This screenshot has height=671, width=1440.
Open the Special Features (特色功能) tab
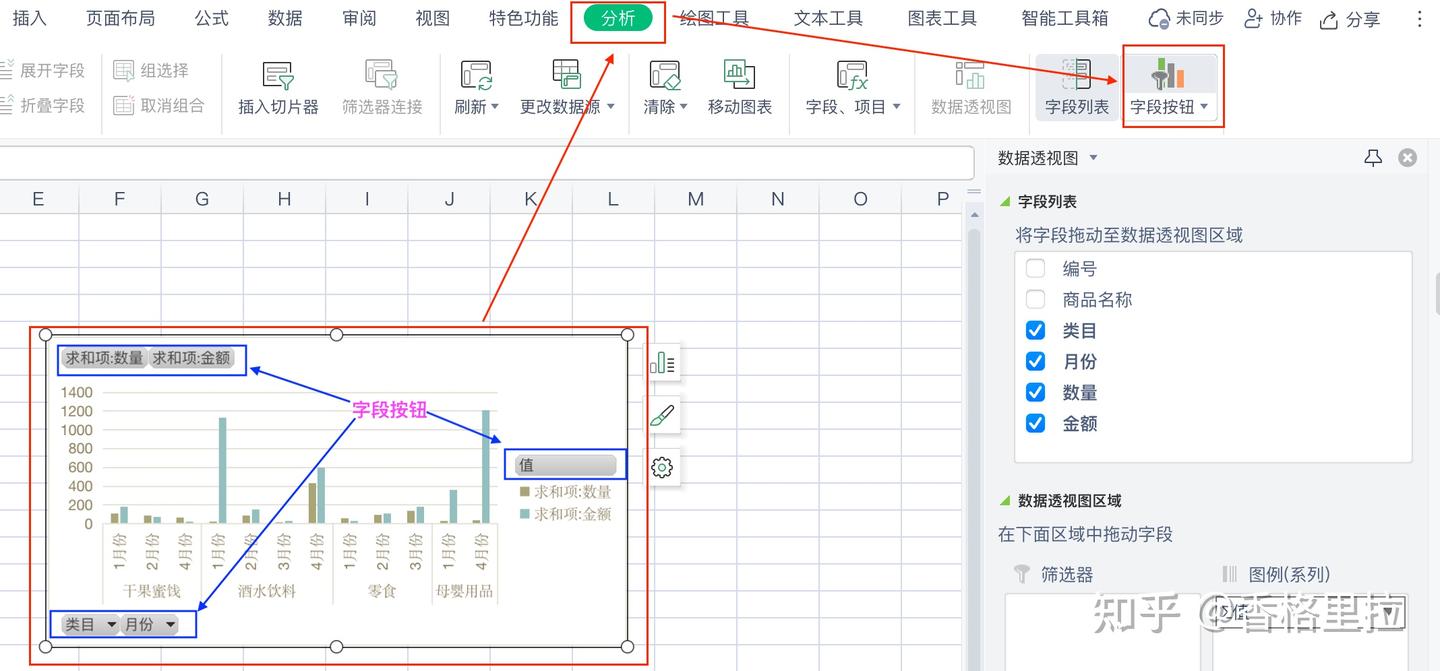tap(523, 18)
